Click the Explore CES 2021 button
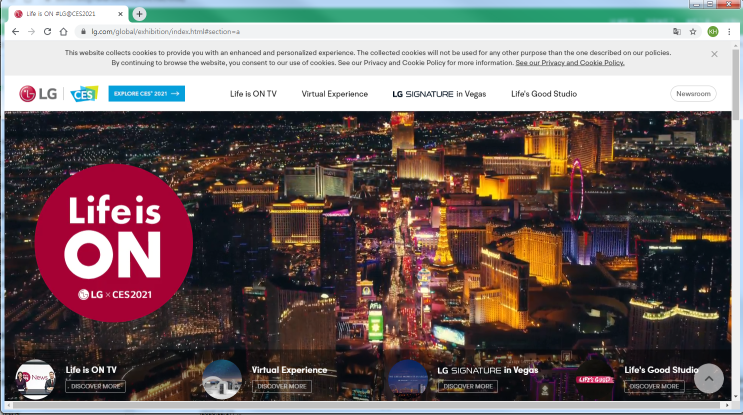 (146, 94)
